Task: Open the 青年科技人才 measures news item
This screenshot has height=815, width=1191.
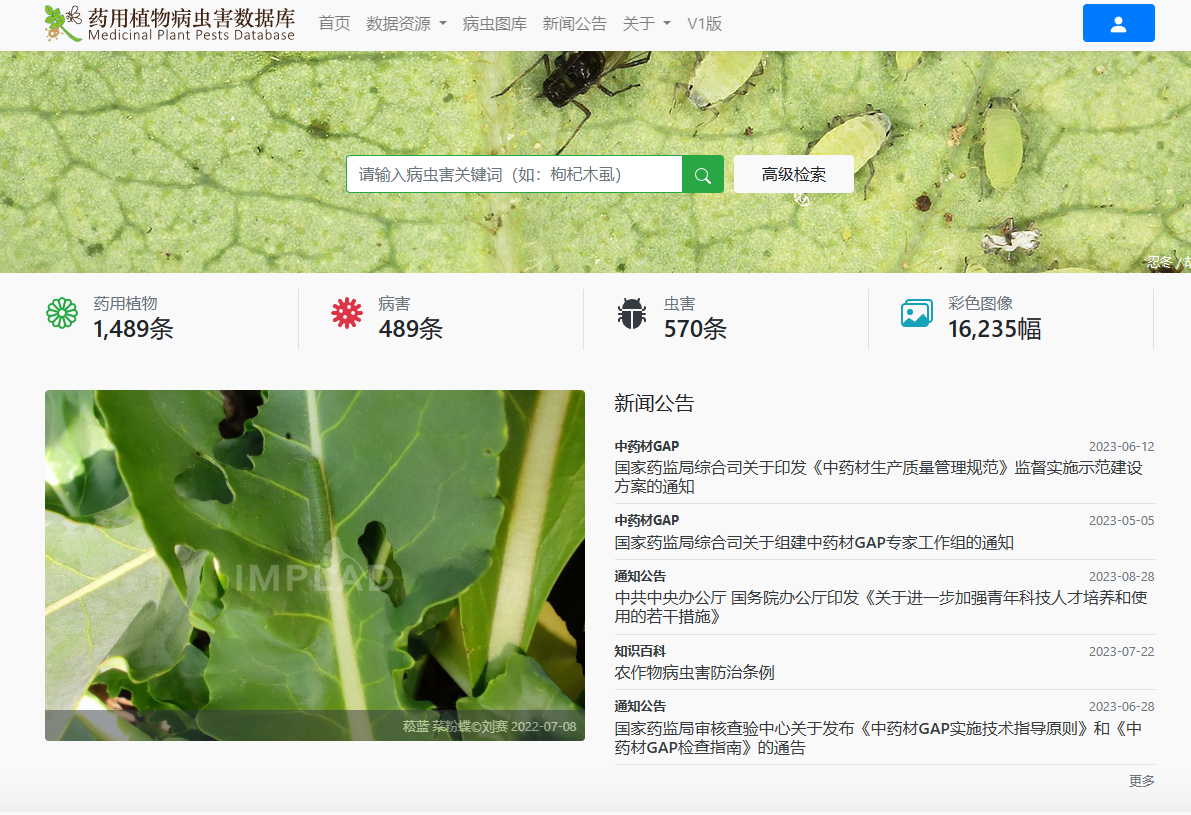Action: pyautogui.click(x=881, y=607)
